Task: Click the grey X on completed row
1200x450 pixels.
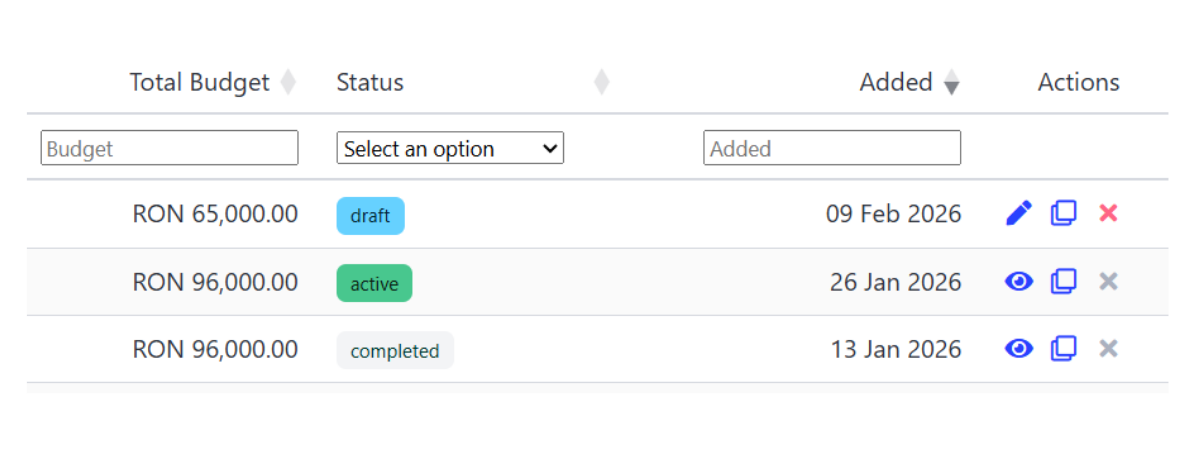Action: [1108, 349]
